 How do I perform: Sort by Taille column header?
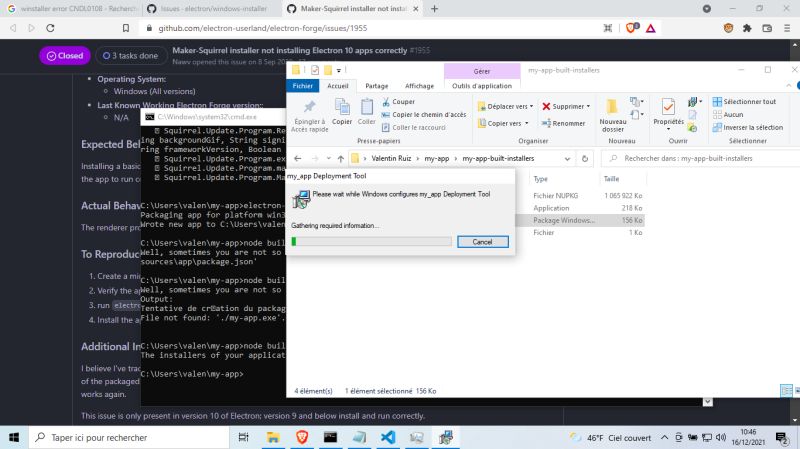click(x=611, y=179)
